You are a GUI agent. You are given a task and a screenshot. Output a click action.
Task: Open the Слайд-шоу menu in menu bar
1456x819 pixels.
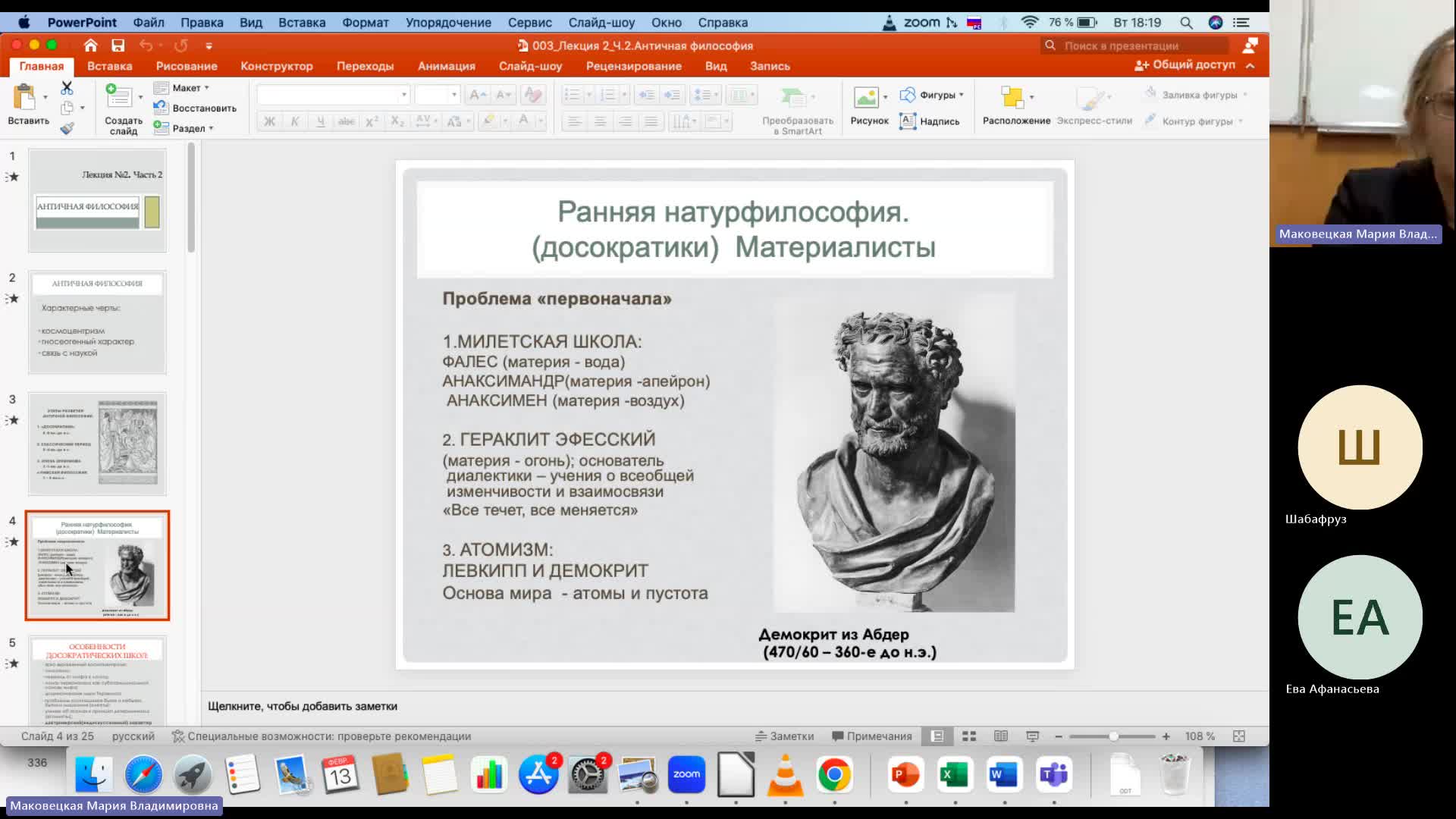602,23
